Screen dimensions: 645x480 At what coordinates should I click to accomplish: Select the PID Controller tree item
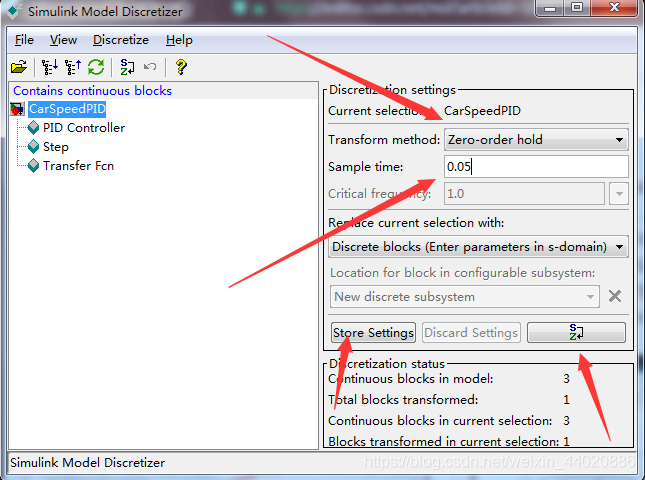[84, 128]
